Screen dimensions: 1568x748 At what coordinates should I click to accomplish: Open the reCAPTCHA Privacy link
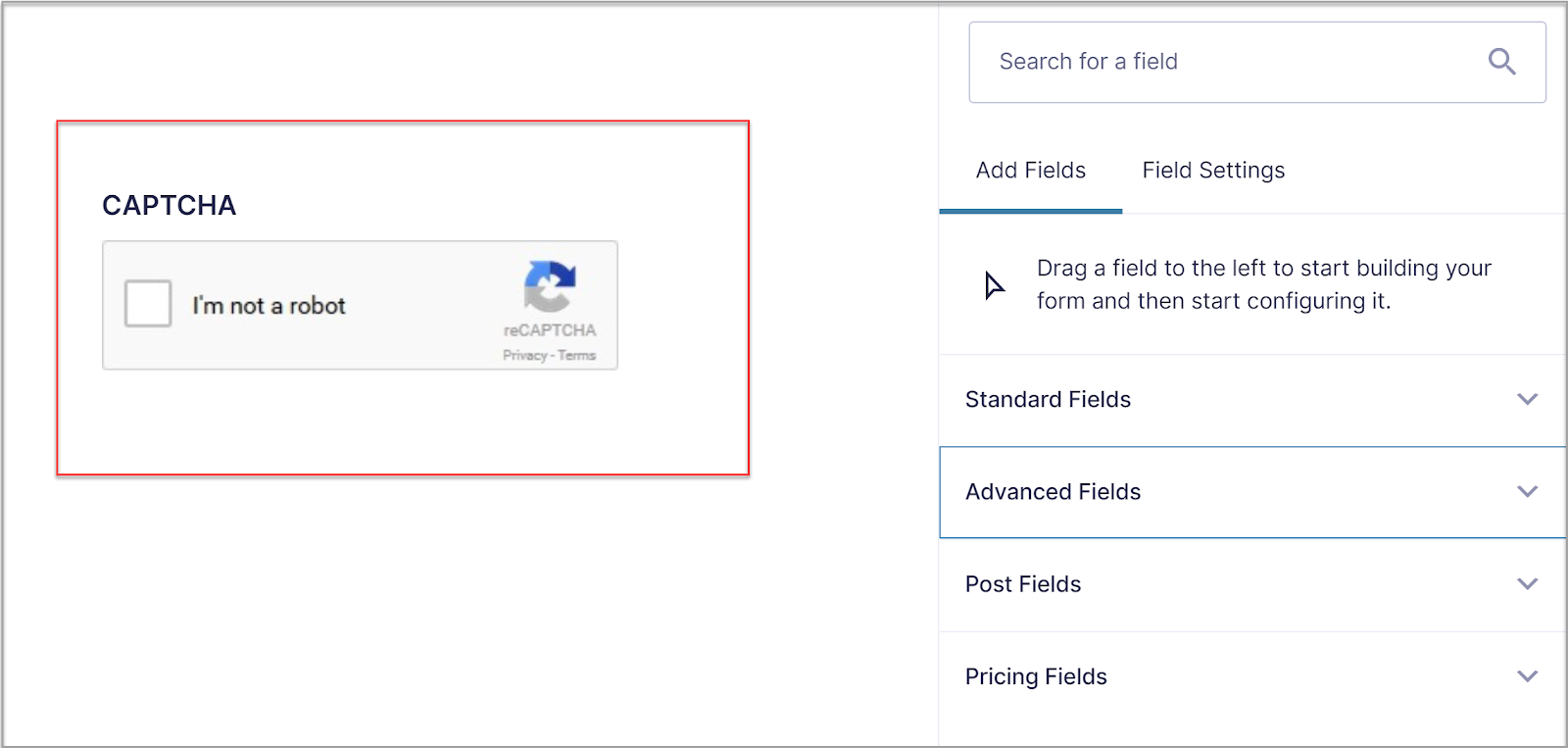[x=525, y=356]
